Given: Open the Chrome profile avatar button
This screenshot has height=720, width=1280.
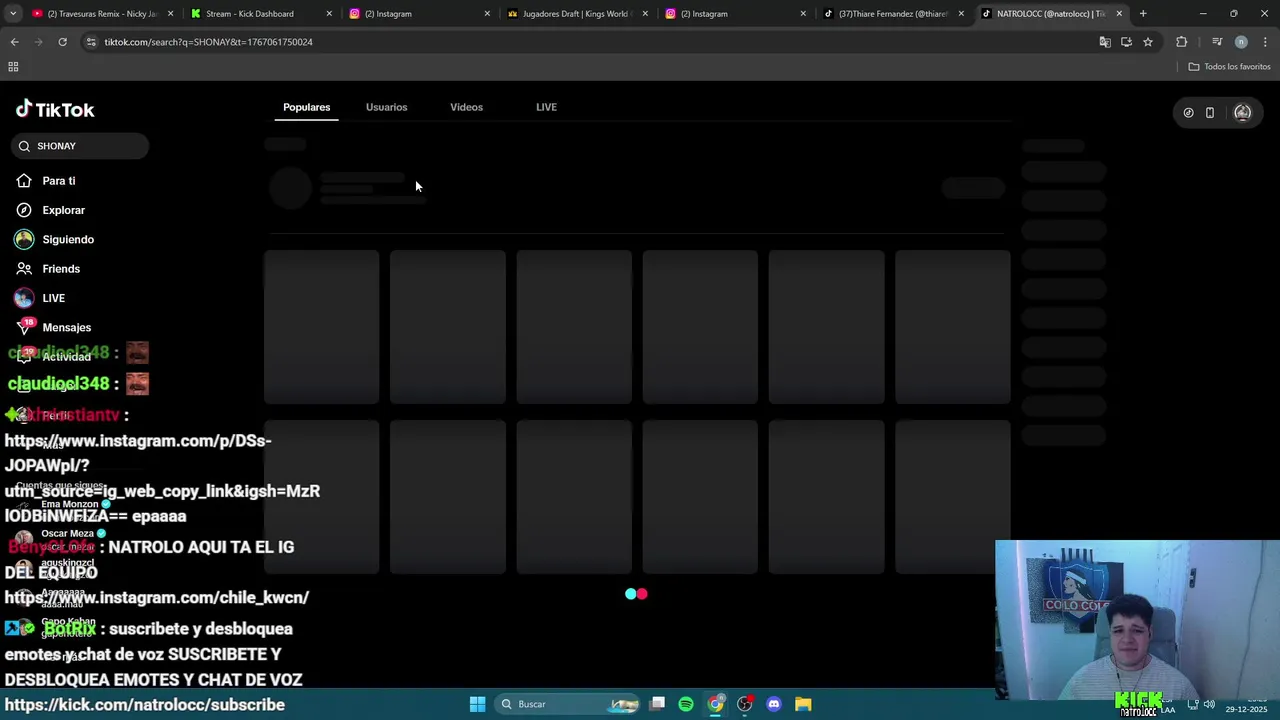Looking at the screenshot, I should [1241, 42].
